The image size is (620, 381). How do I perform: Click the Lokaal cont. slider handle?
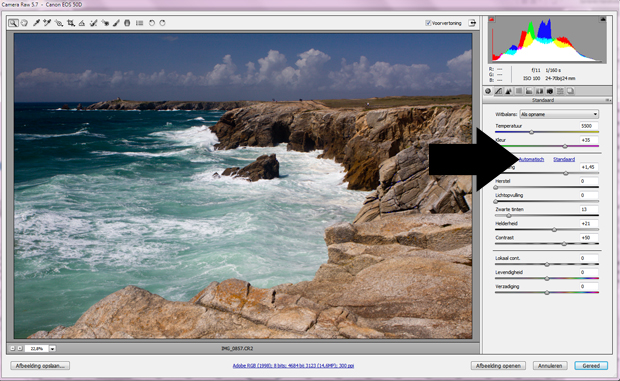[x=547, y=264]
